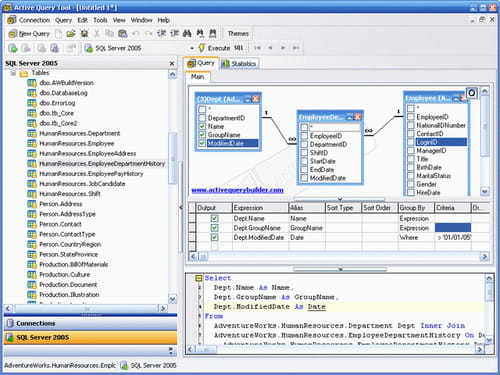The image size is (500, 375).
Task: Click the add connection icon with green plus
Action: [13, 48]
